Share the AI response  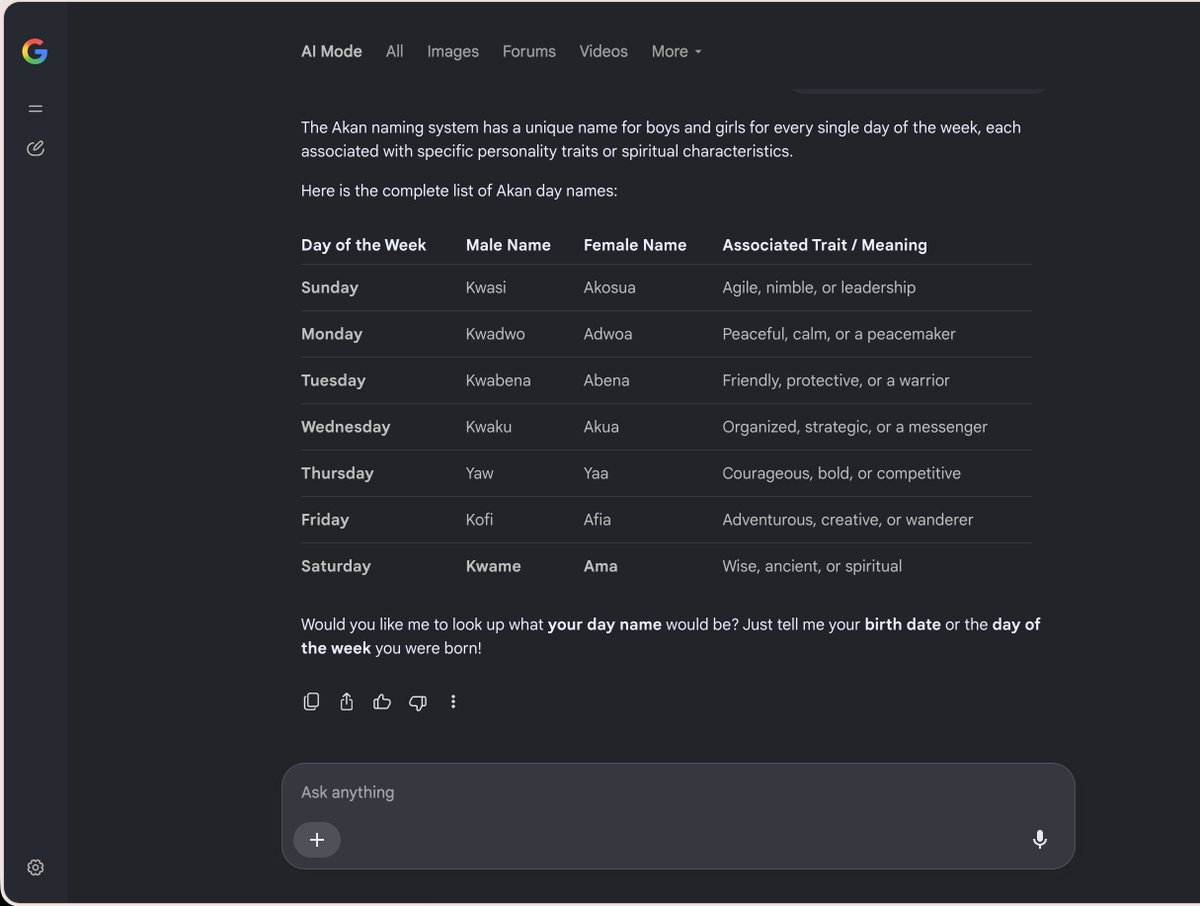pyautogui.click(x=346, y=701)
